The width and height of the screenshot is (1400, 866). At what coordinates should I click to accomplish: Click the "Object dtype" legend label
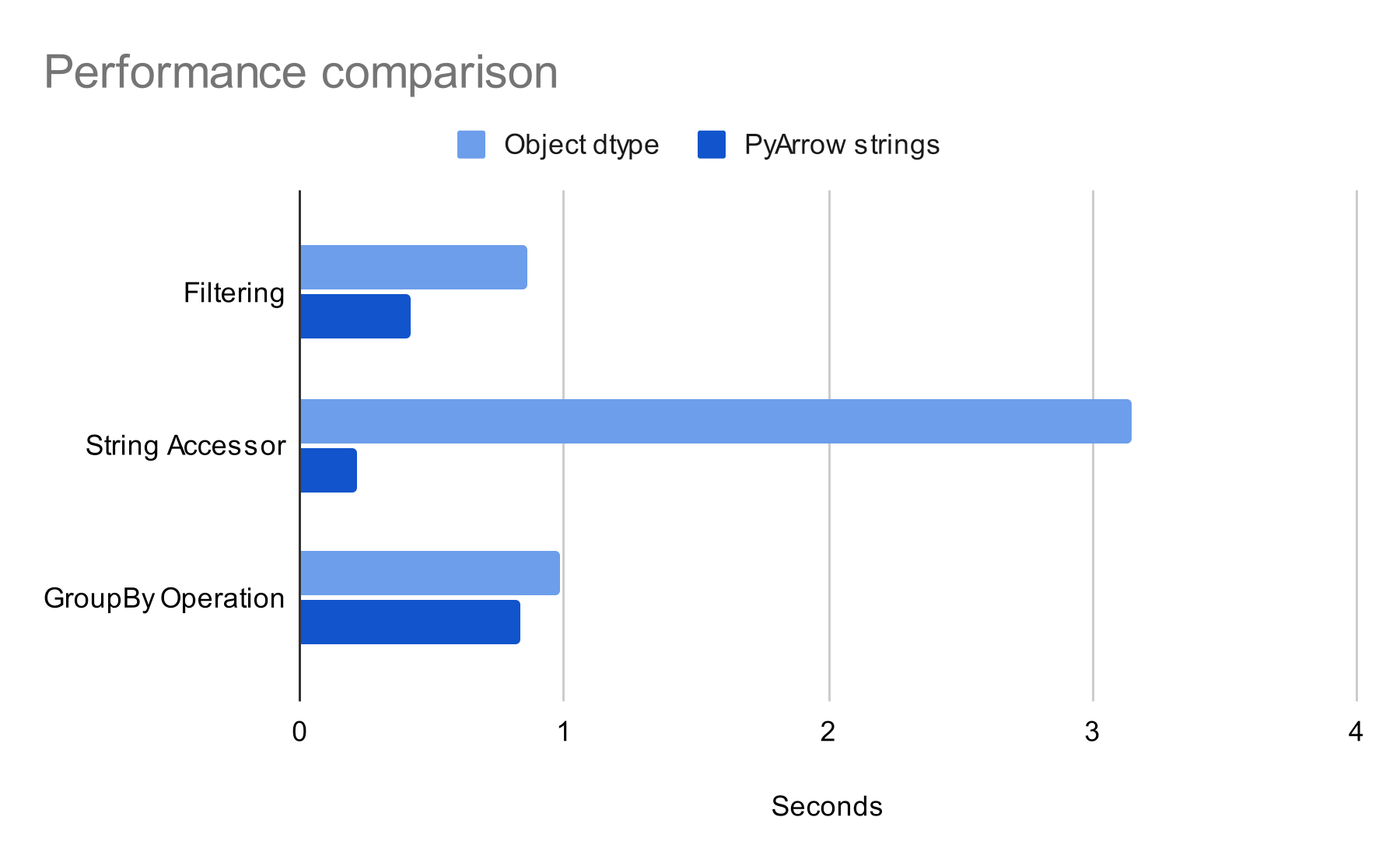[581, 145]
